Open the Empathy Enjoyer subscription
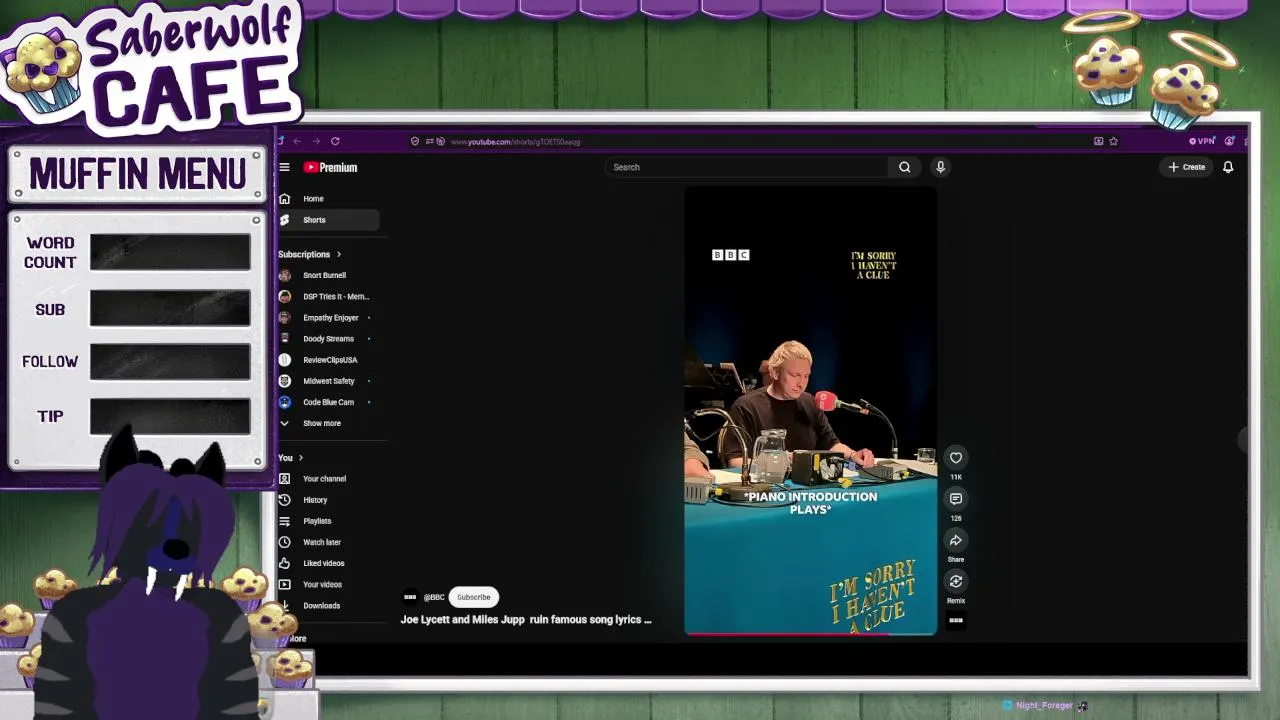This screenshot has width=1280, height=720. pyautogui.click(x=328, y=318)
